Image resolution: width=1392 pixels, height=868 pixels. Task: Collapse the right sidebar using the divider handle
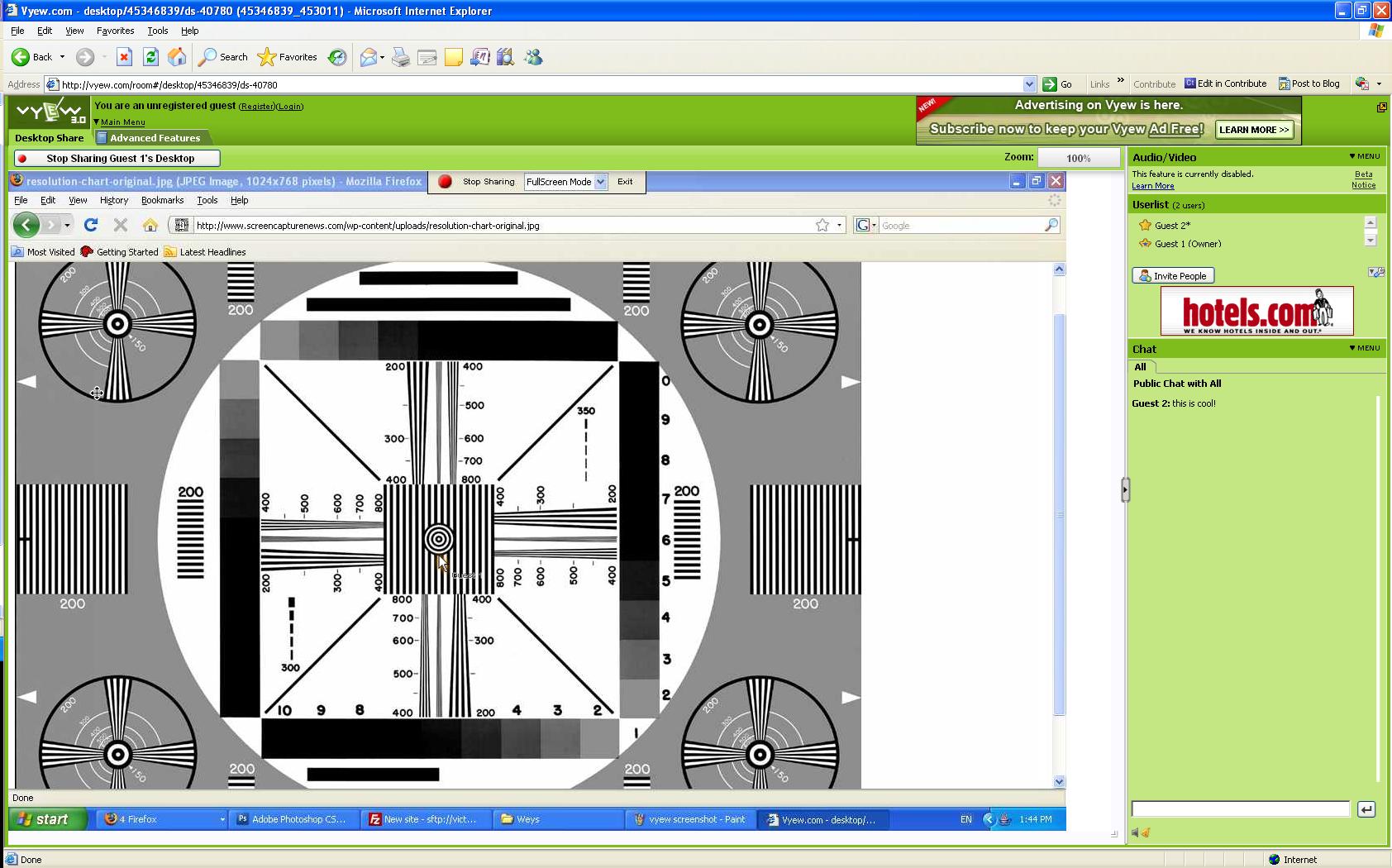pos(1125,490)
